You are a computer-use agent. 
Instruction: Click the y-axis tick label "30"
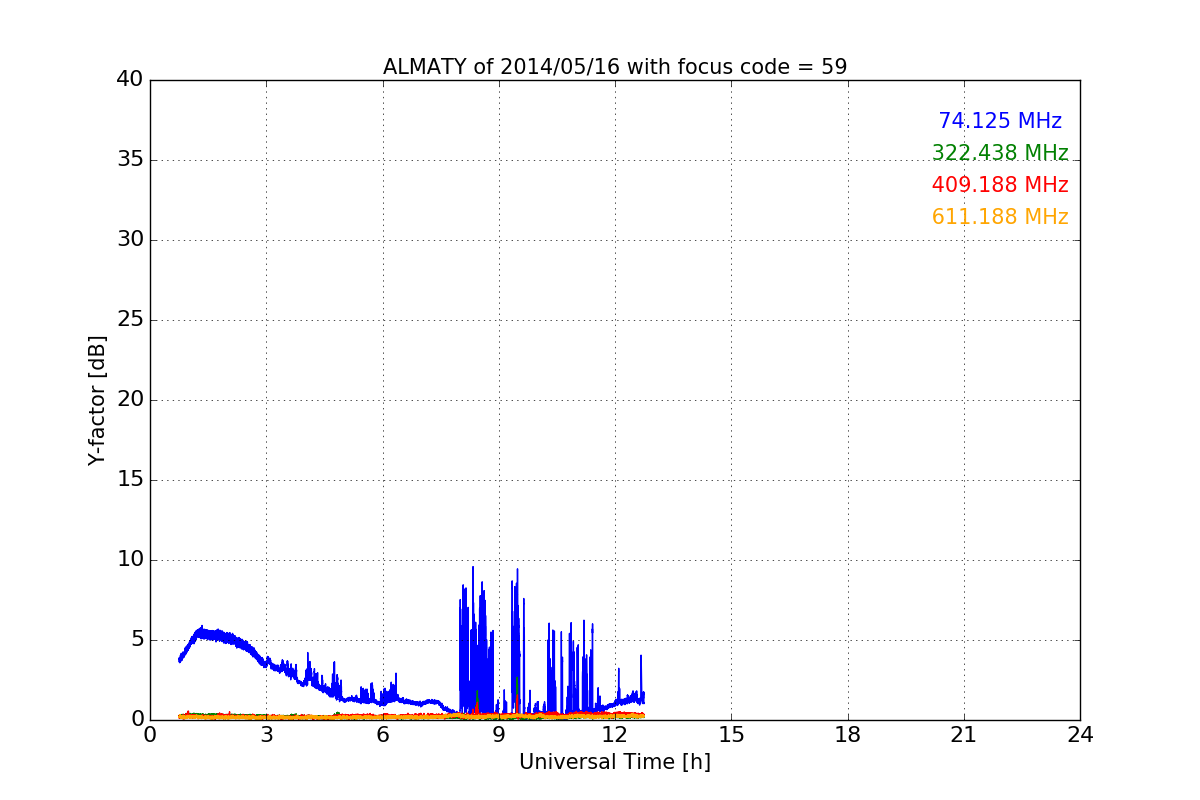130,240
